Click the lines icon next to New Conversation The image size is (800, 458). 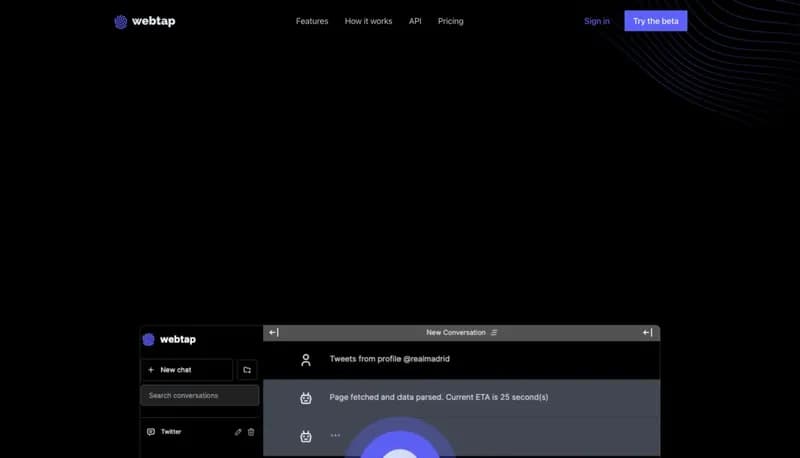pyautogui.click(x=494, y=333)
